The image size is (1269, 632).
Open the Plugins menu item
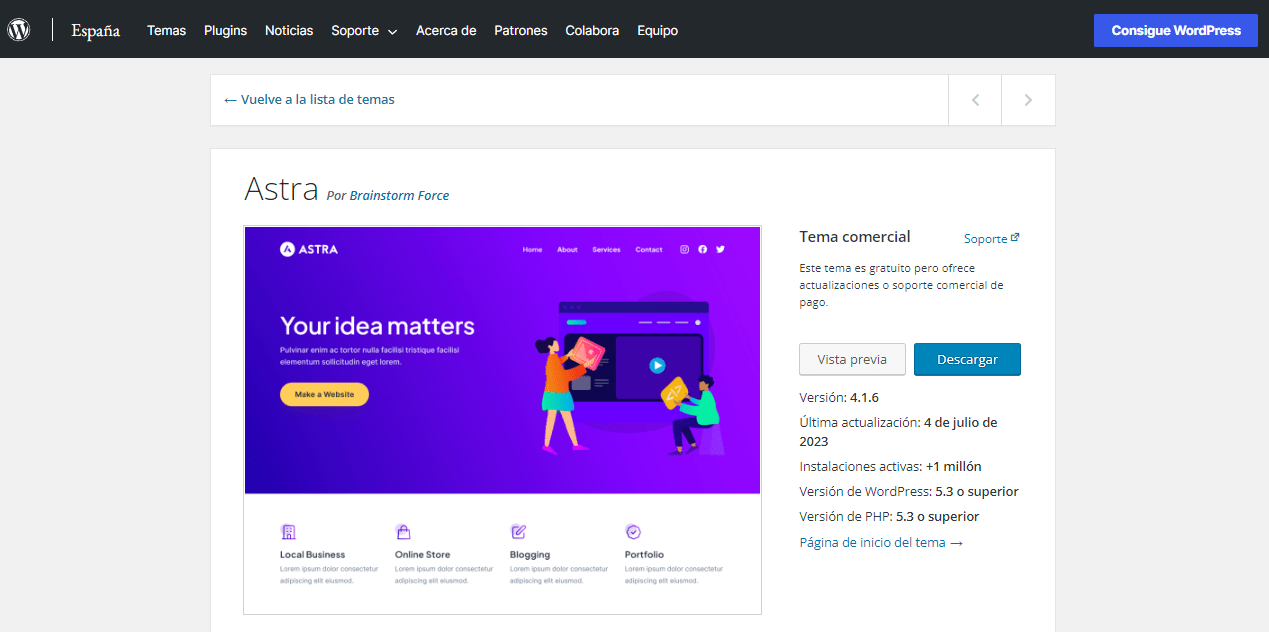[225, 30]
